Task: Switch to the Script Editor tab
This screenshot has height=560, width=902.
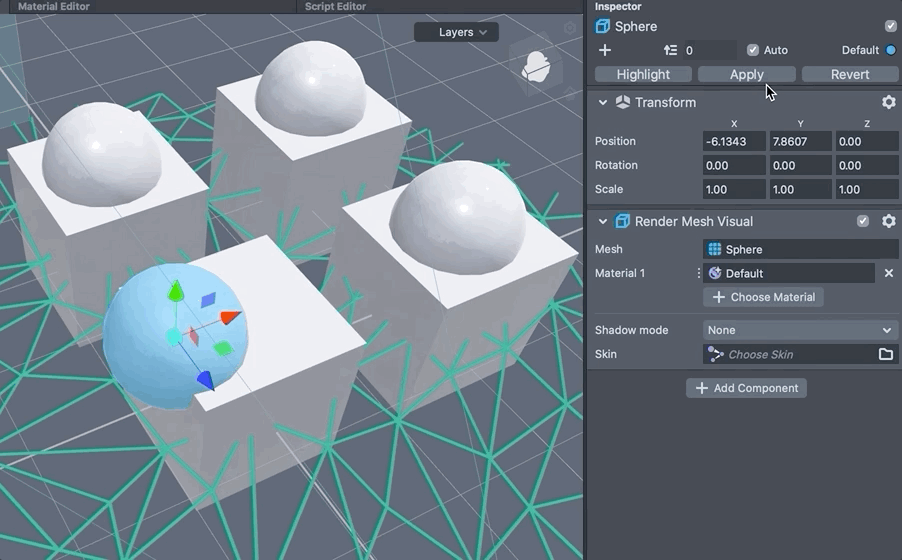Action: [335, 6]
